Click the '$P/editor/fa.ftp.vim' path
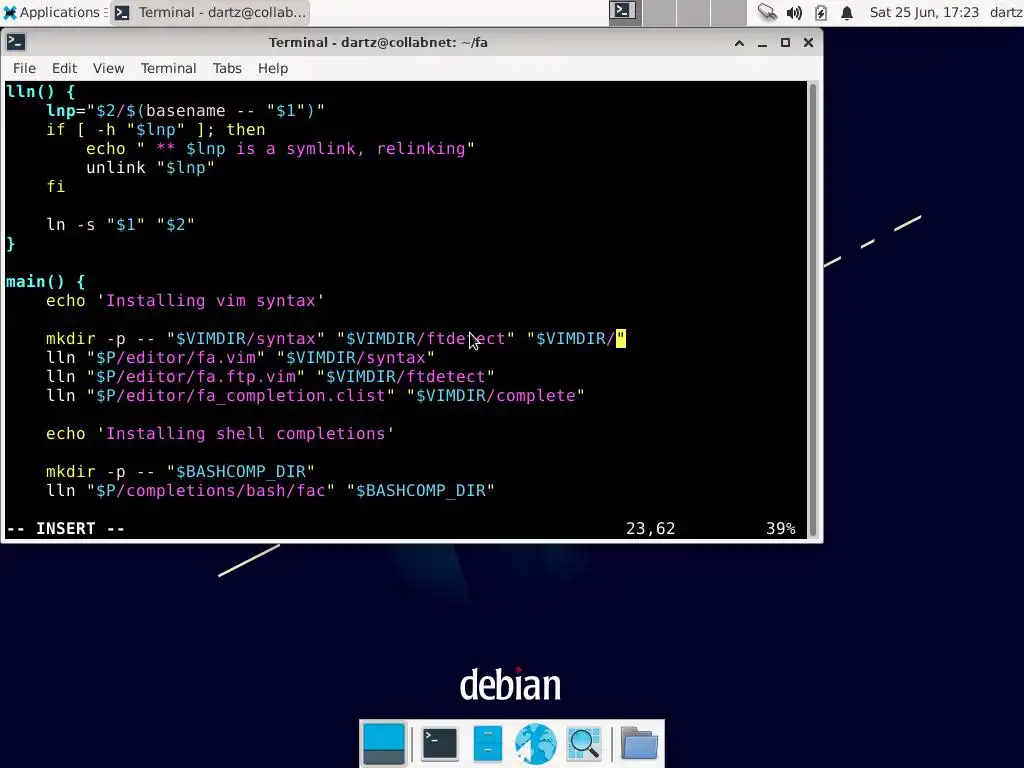 click(195, 376)
